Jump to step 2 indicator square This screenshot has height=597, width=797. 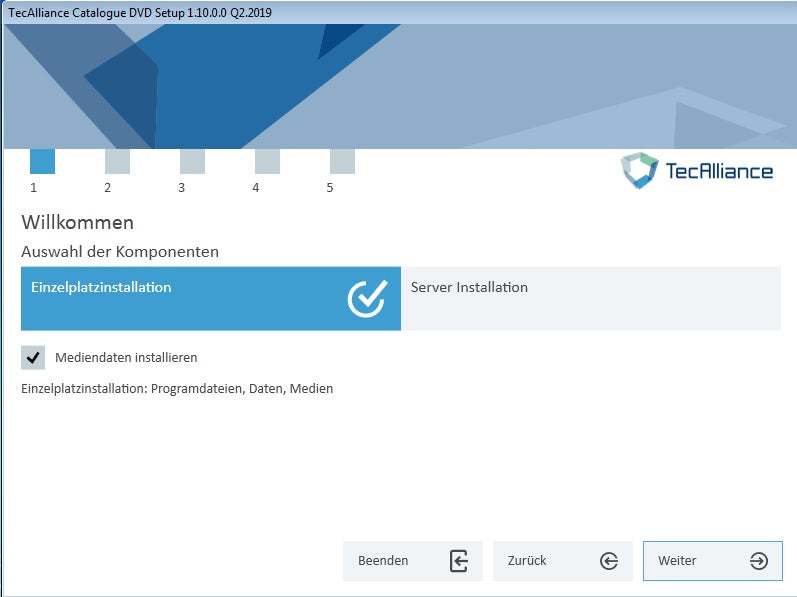pyautogui.click(x=117, y=161)
